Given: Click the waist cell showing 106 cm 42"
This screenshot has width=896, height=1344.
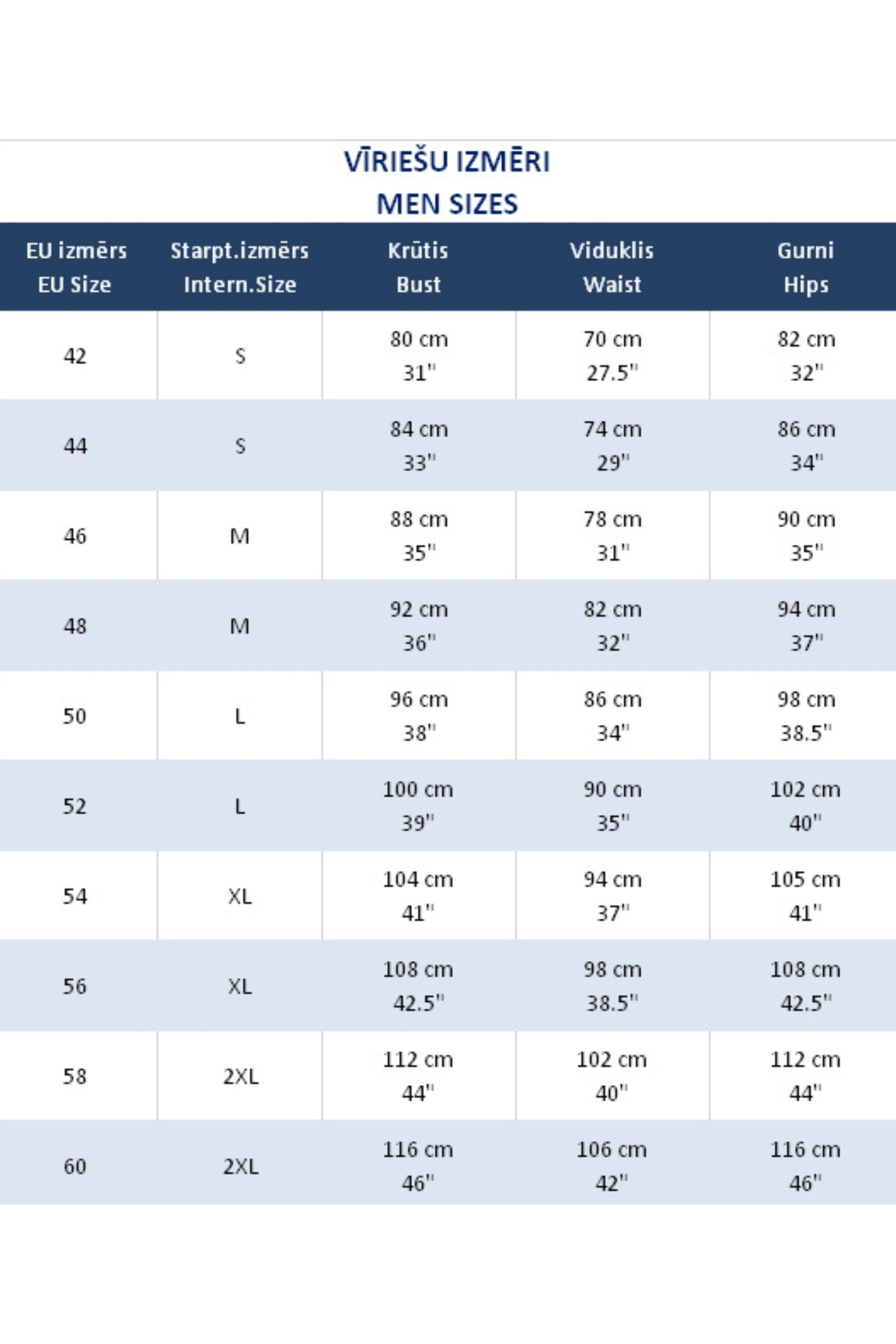Looking at the screenshot, I should [x=612, y=1166].
